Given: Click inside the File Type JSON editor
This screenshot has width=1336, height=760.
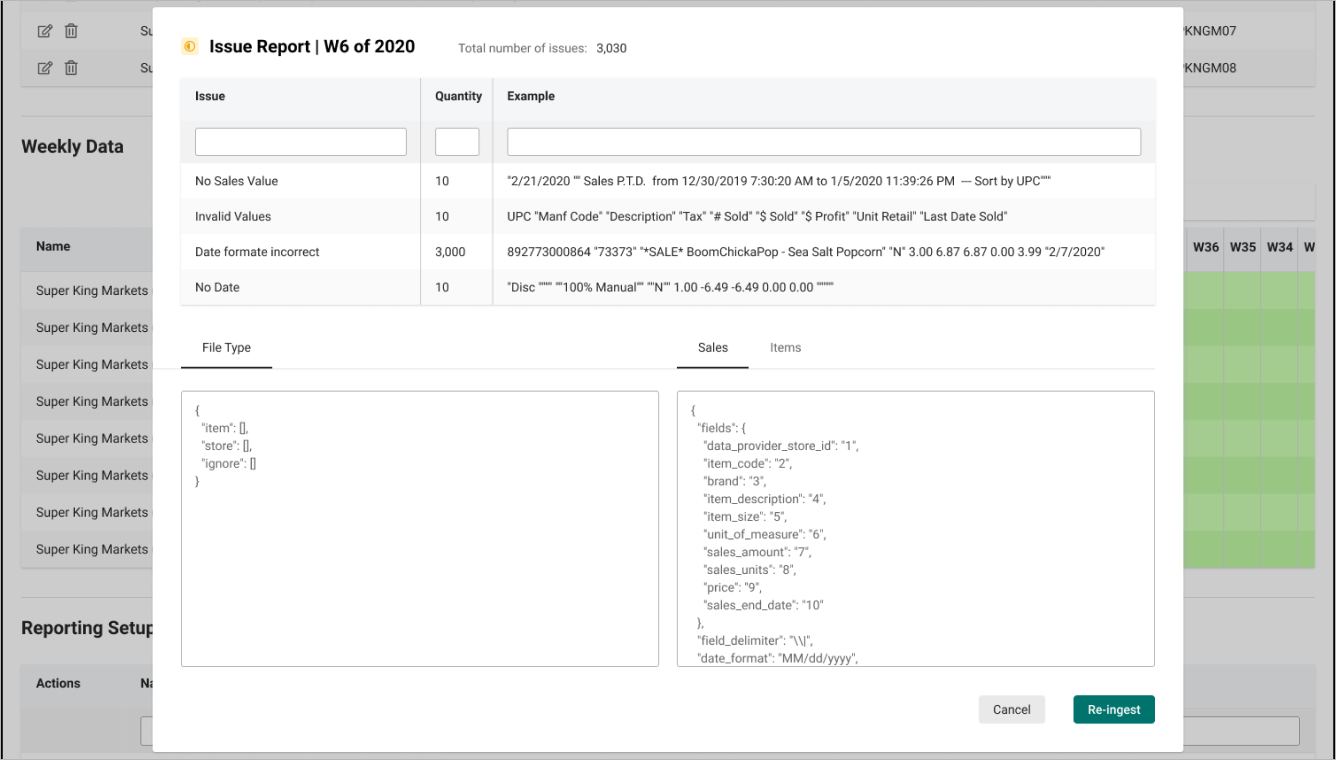Looking at the screenshot, I should coord(420,528).
